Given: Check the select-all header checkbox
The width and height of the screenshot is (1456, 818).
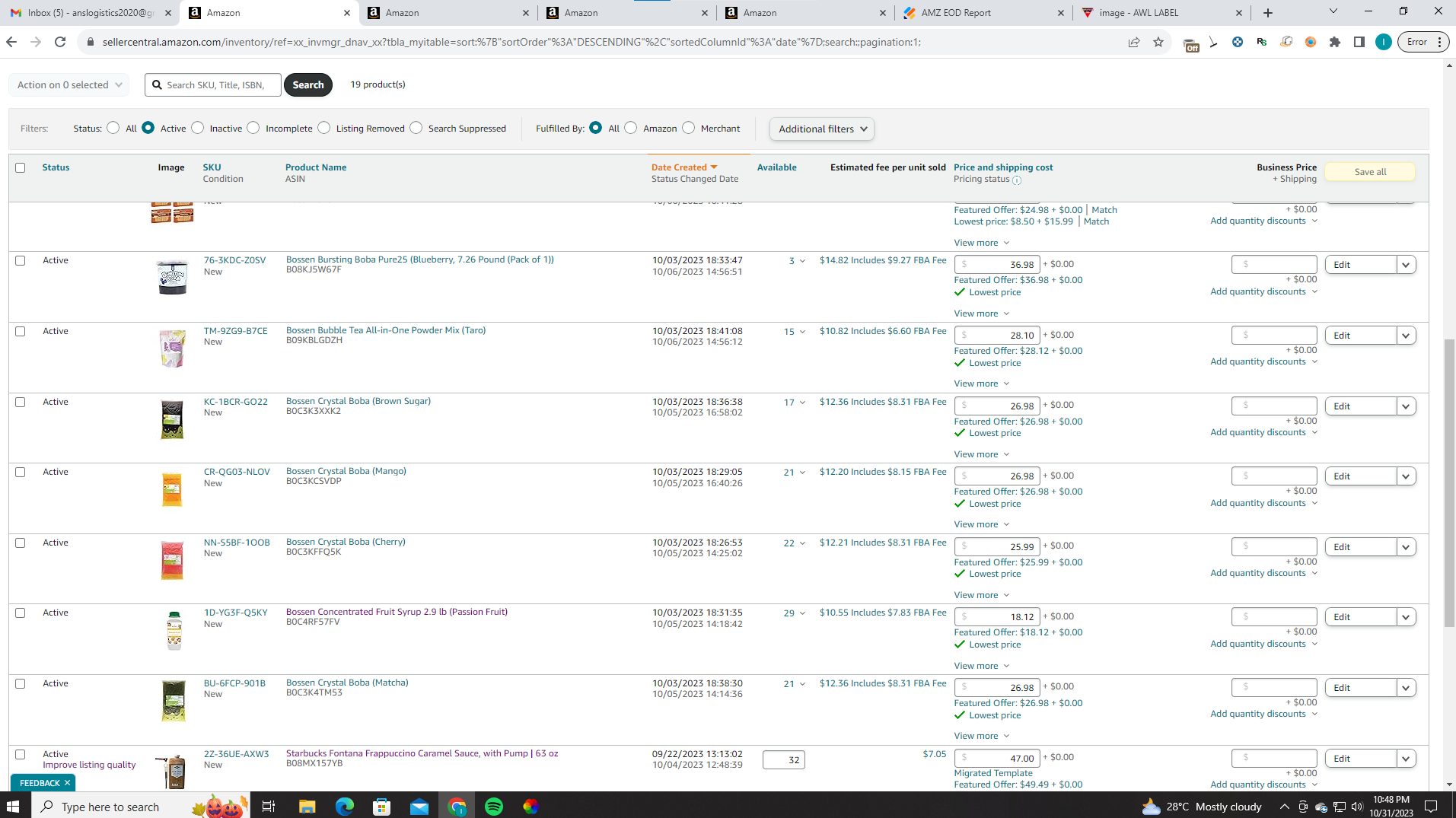Looking at the screenshot, I should point(21,167).
